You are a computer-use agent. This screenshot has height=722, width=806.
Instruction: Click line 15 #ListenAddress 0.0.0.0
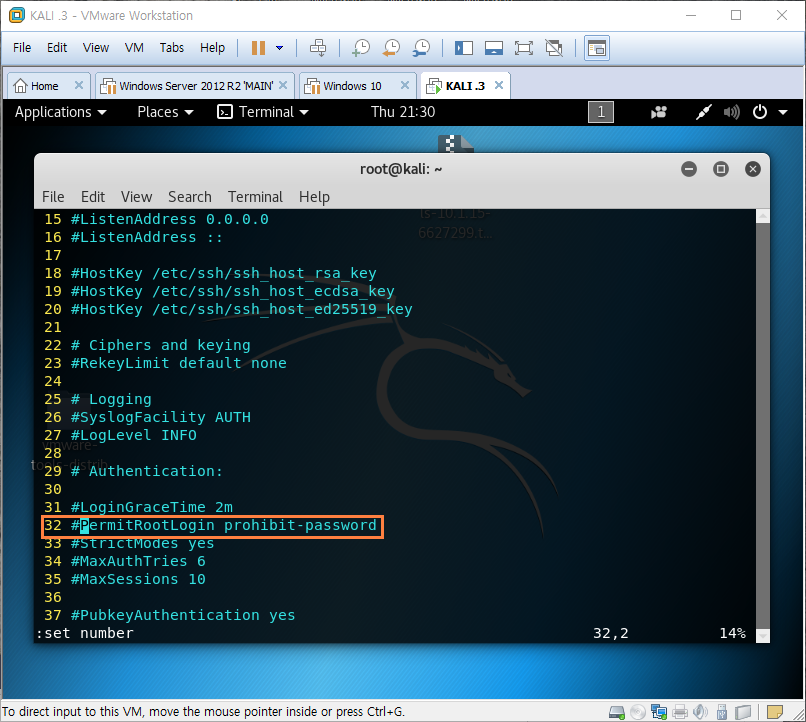point(156,219)
